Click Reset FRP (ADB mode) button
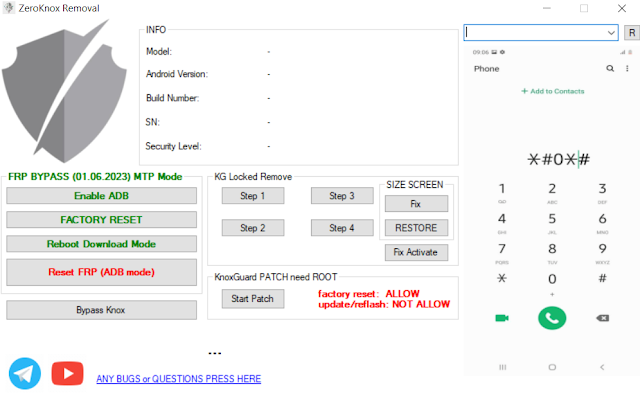The width and height of the screenshot is (640, 399). pyautogui.click(x=101, y=272)
